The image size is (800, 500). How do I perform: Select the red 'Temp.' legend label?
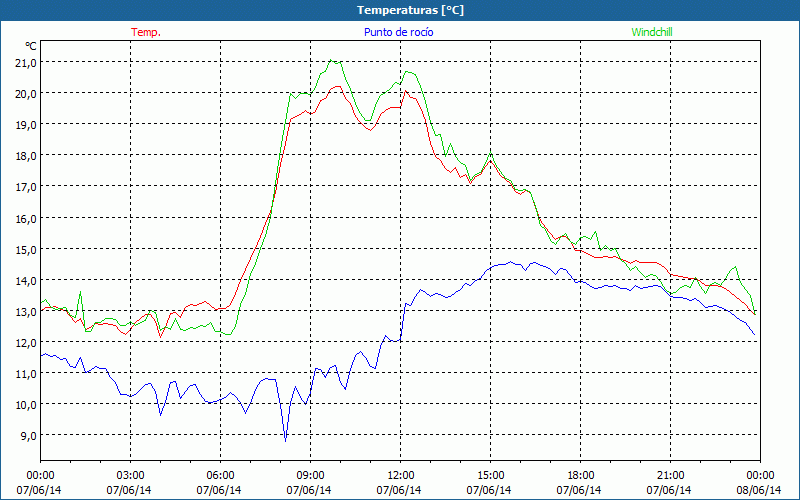(x=146, y=32)
